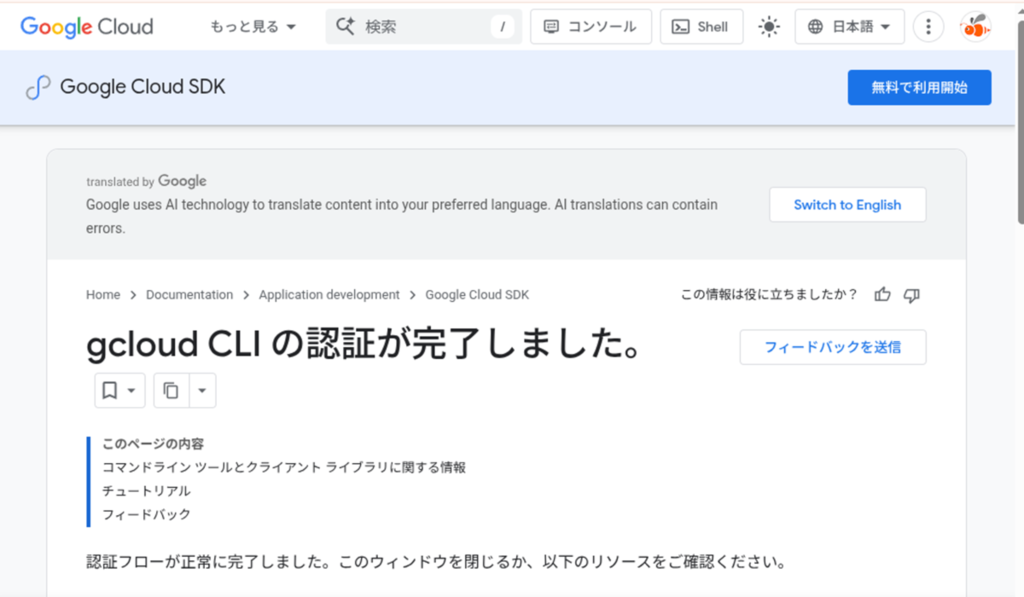The width and height of the screenshot is (1024, 597).
Task: Click the bookmark icon dropdown button
Action: tap(120, 391)
